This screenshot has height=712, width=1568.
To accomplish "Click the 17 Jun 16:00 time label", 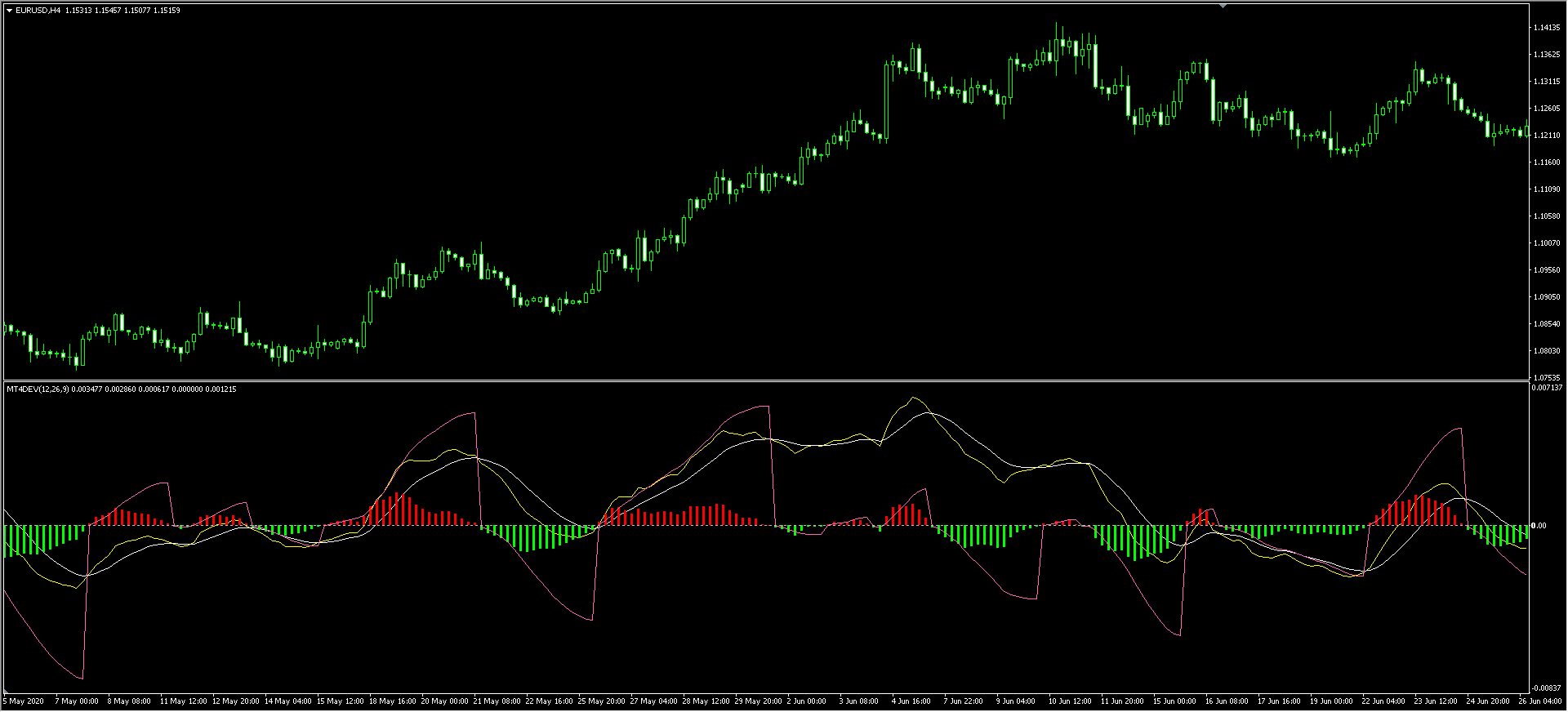I will coord(1280,701).
